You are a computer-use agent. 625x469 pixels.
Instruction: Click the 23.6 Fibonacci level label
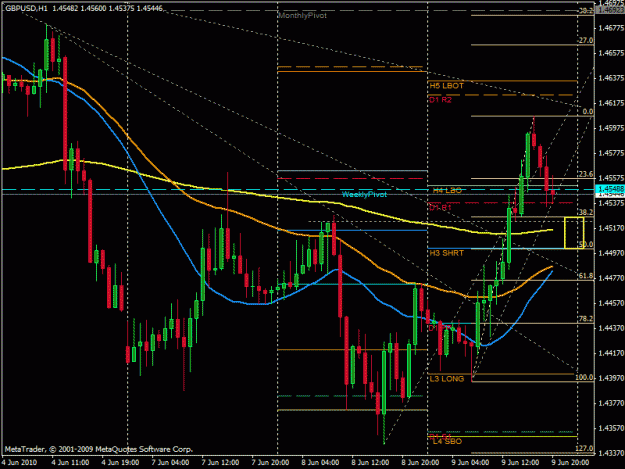(x=586, y=174)
